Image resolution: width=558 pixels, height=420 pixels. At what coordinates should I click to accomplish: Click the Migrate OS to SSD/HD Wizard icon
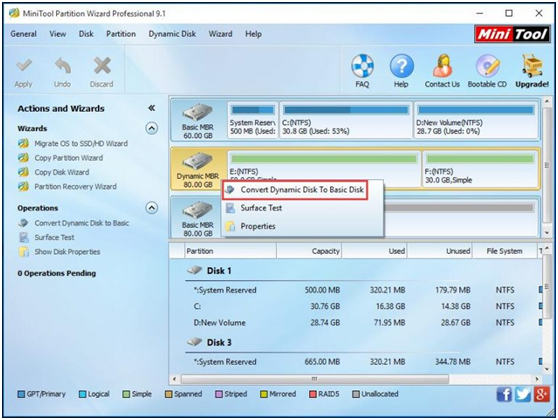[x=23, y=143]
